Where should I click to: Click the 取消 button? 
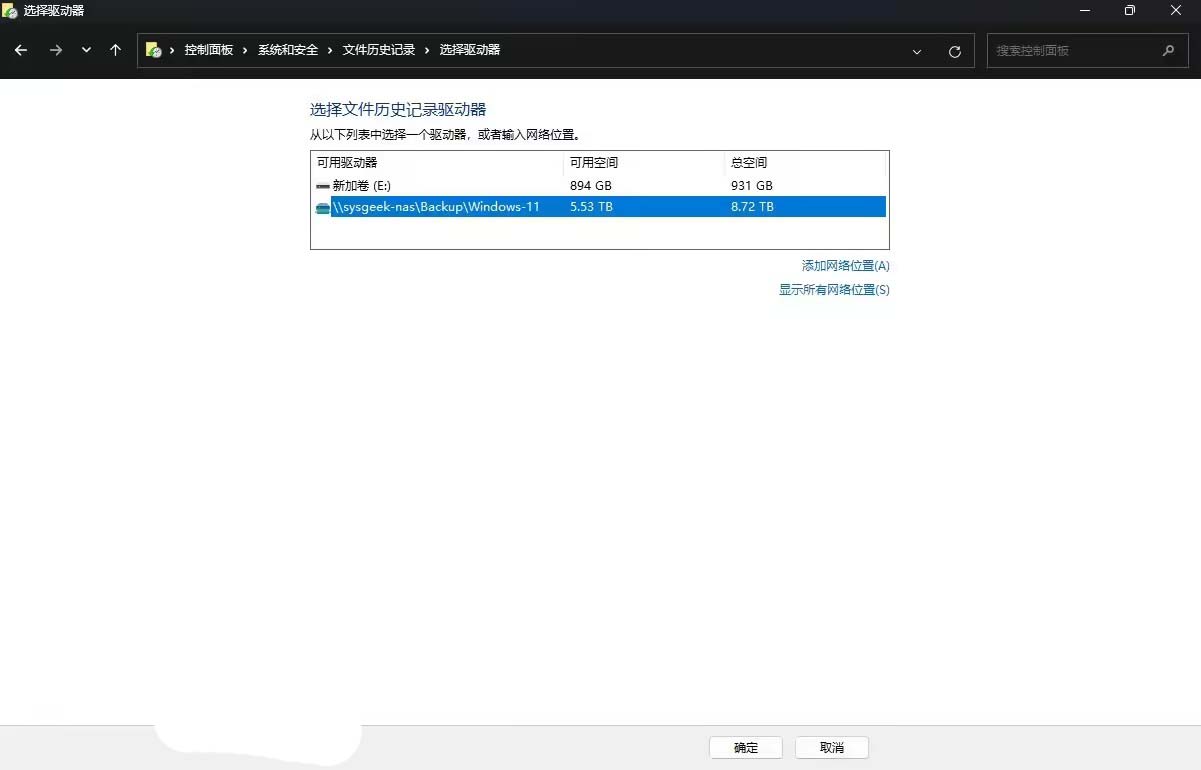831,748
